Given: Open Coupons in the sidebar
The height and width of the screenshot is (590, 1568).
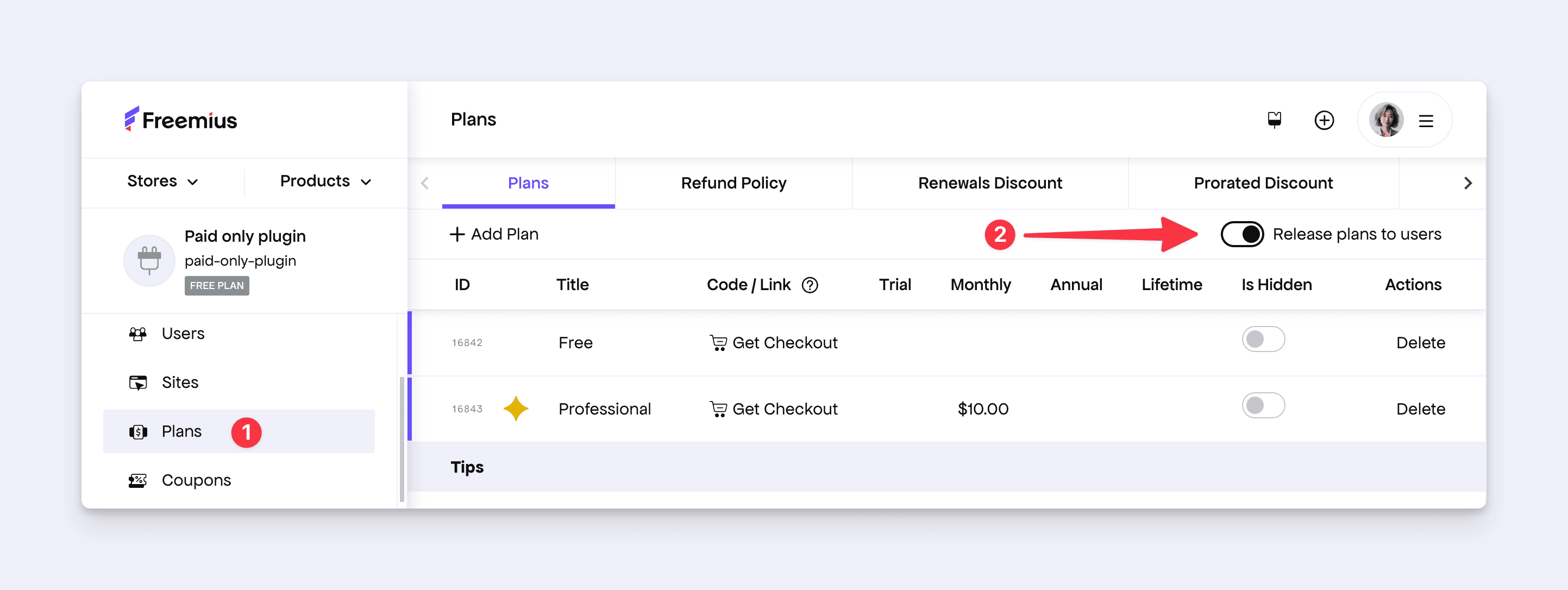Looking at the screenshot, I should tap(196, 480).
